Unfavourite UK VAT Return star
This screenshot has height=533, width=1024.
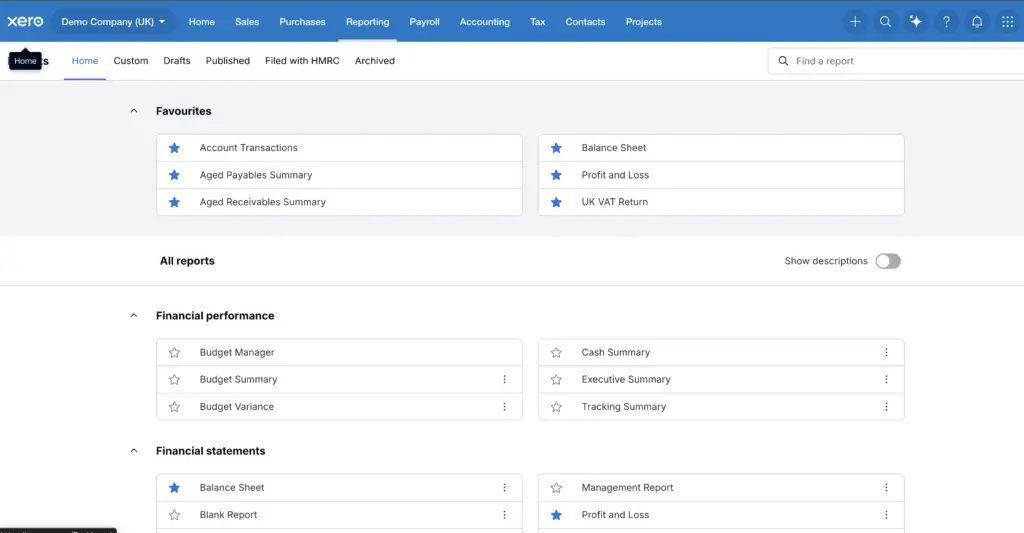pyautogui.click(x=556, y=202)
